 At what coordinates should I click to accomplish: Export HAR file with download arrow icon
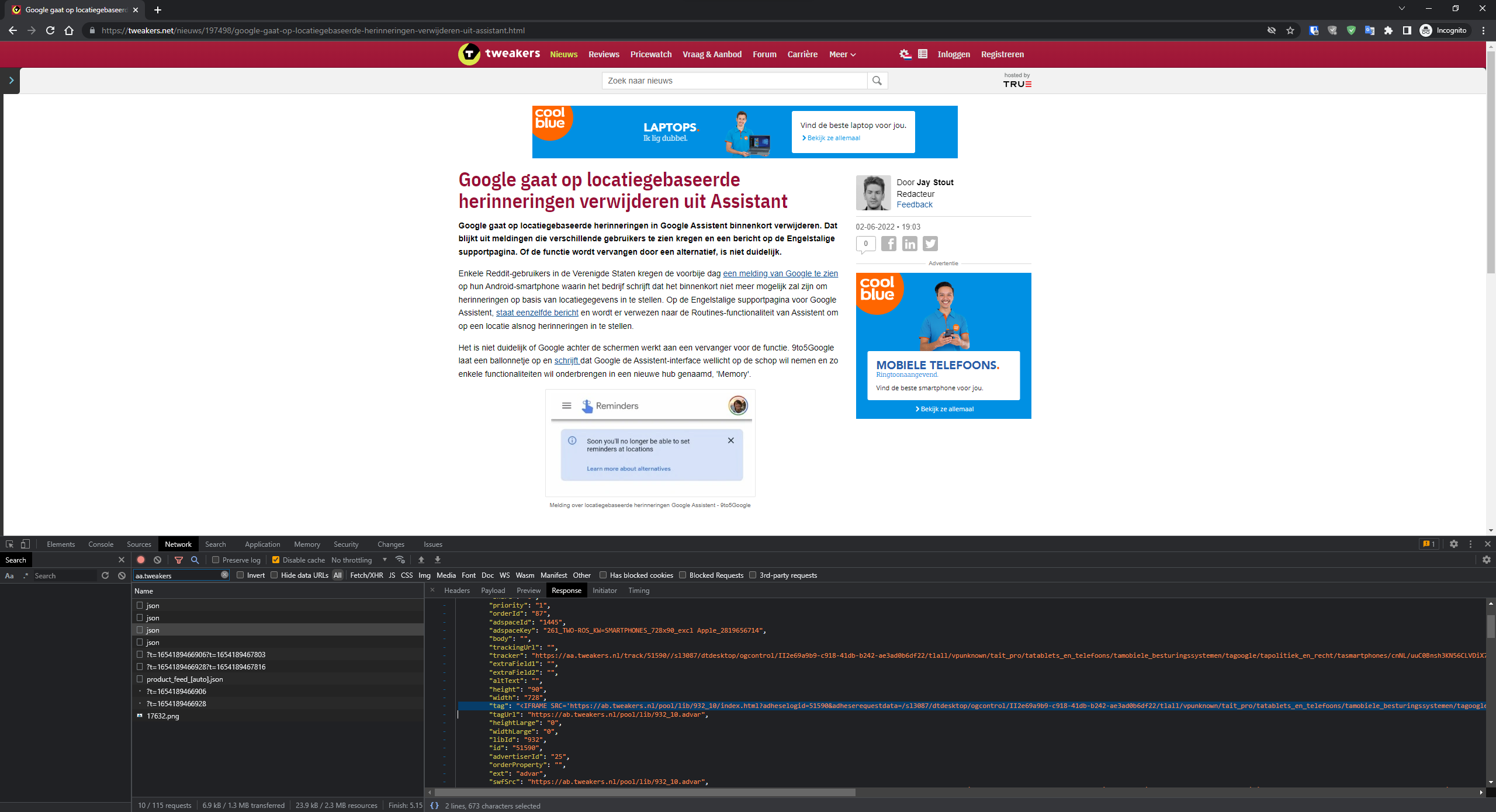coord(437,560)
